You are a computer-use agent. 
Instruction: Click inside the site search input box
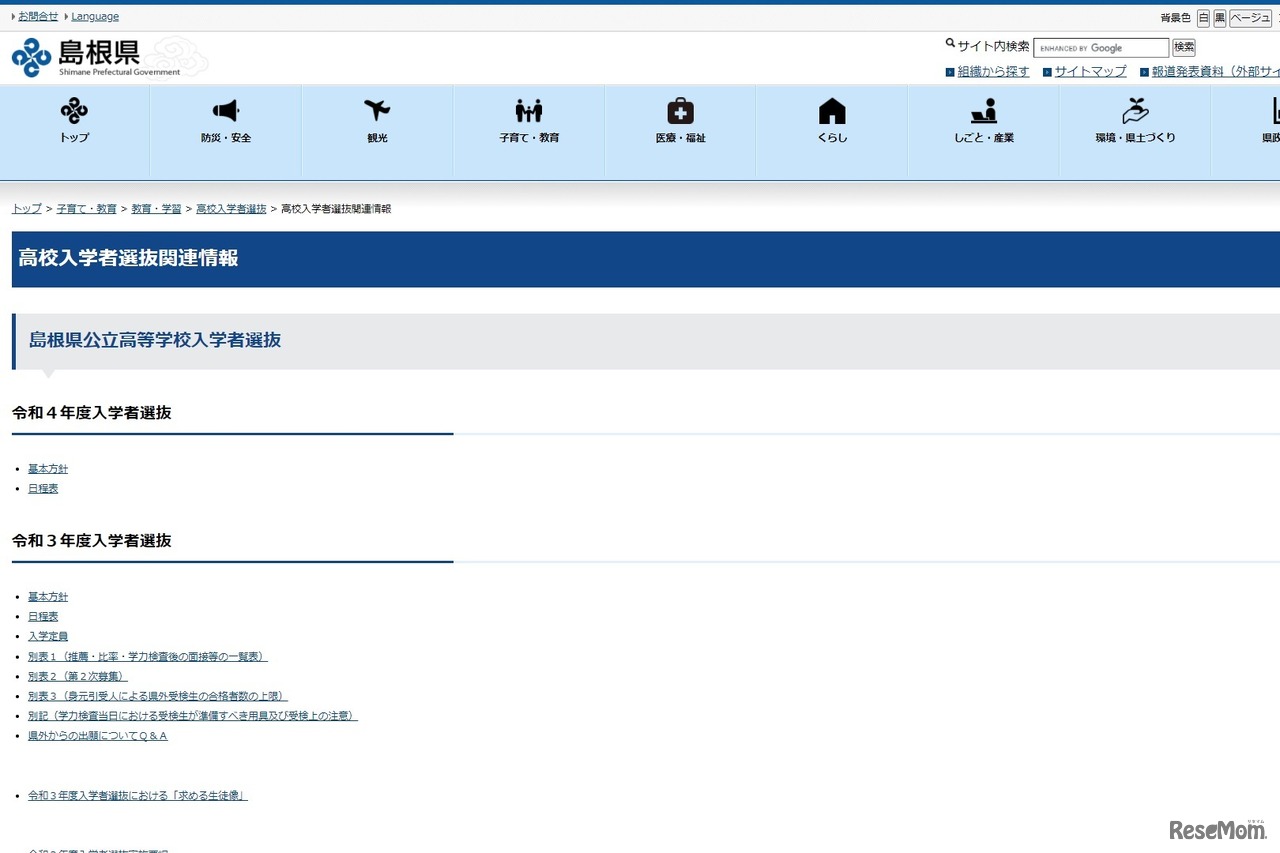point(1100,47)
